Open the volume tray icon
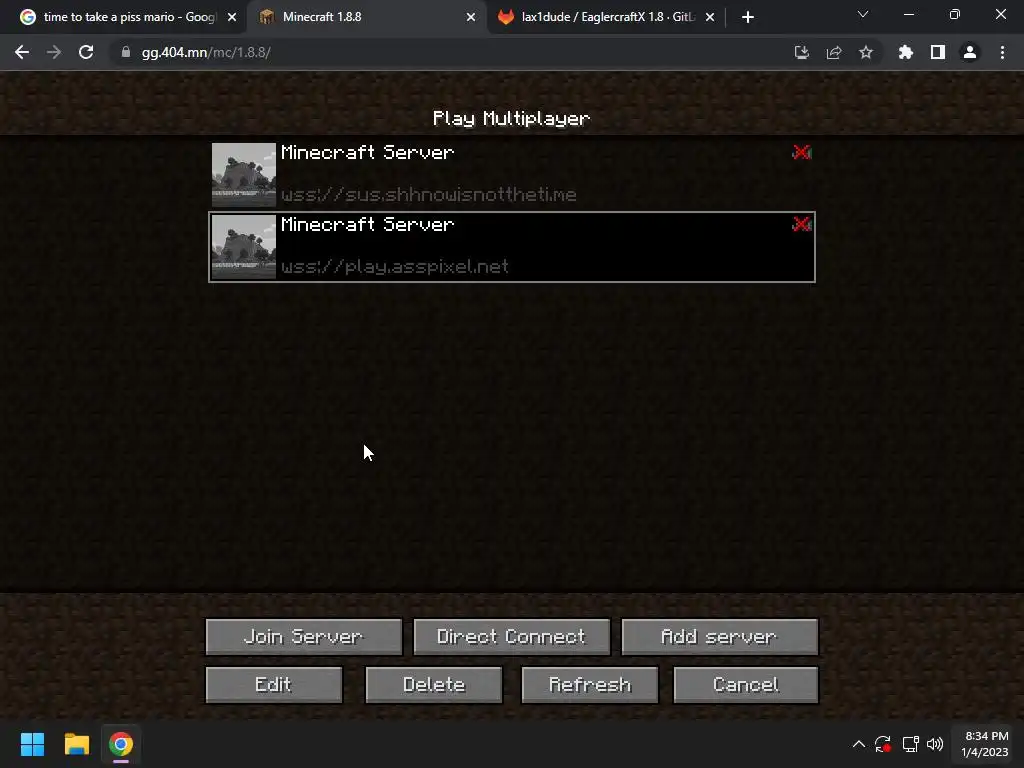Viewport: 1024px width, 768px height. (935, 744)
